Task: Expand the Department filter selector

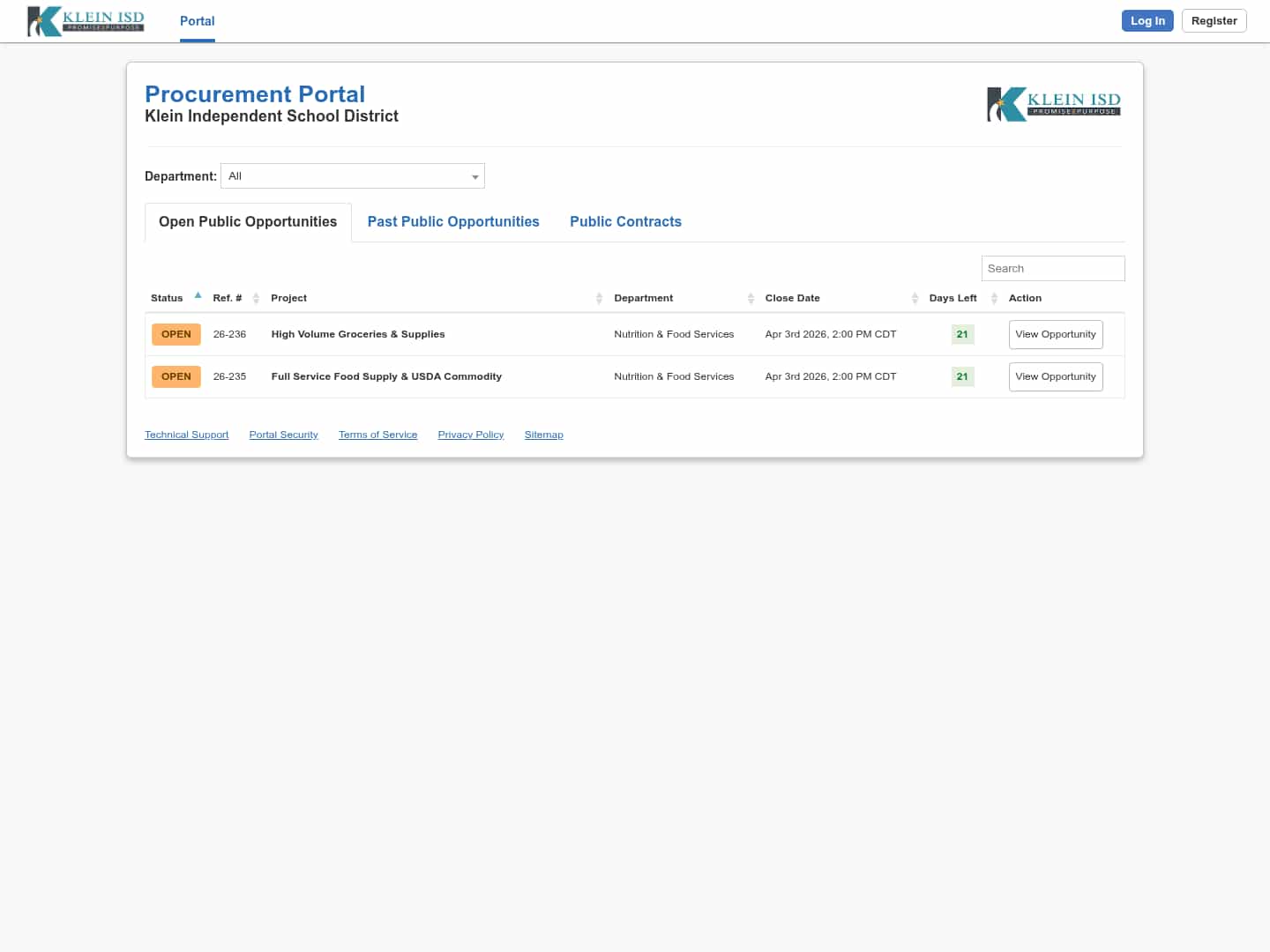Action: [x=352, y=175]
